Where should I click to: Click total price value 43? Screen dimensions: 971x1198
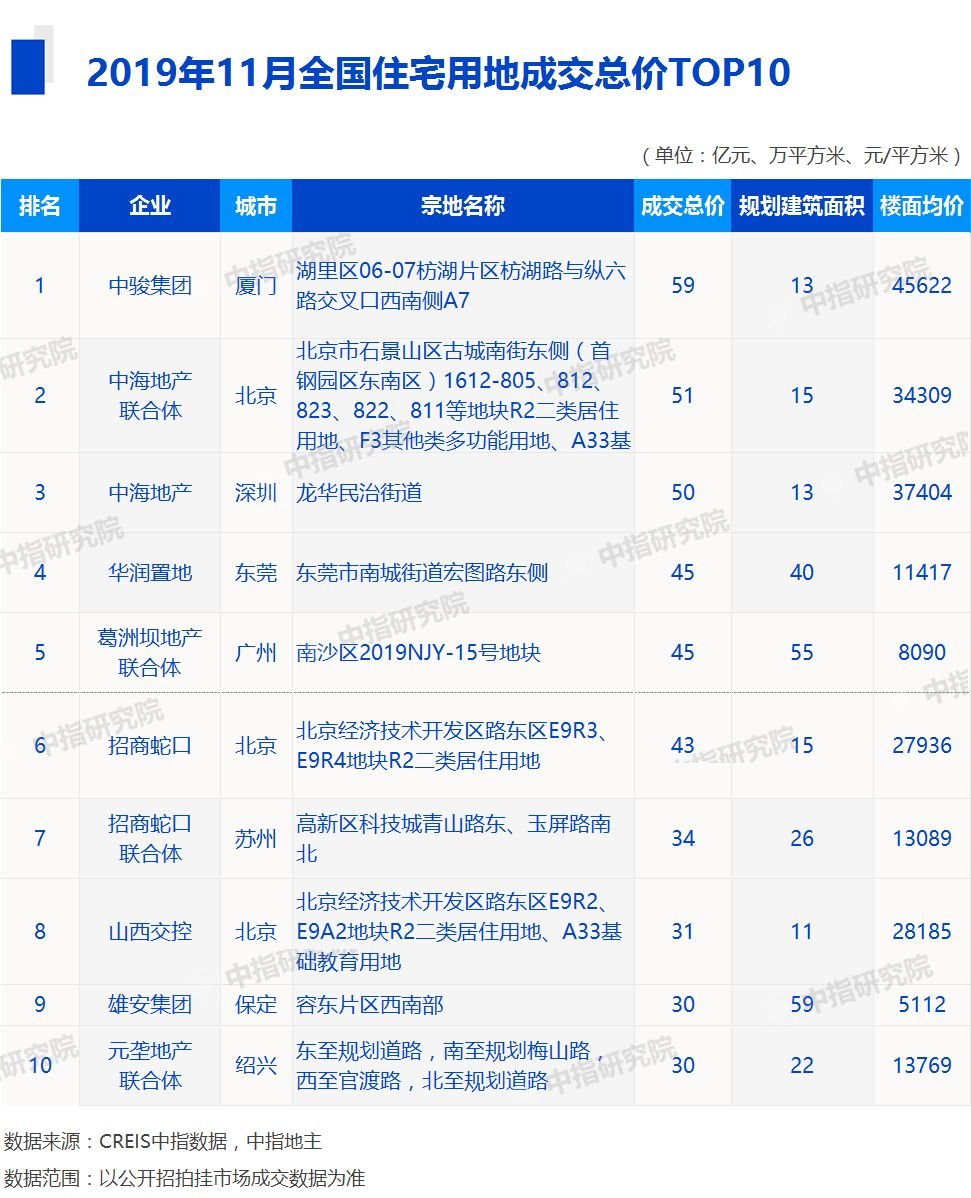(x=682, y=746)
